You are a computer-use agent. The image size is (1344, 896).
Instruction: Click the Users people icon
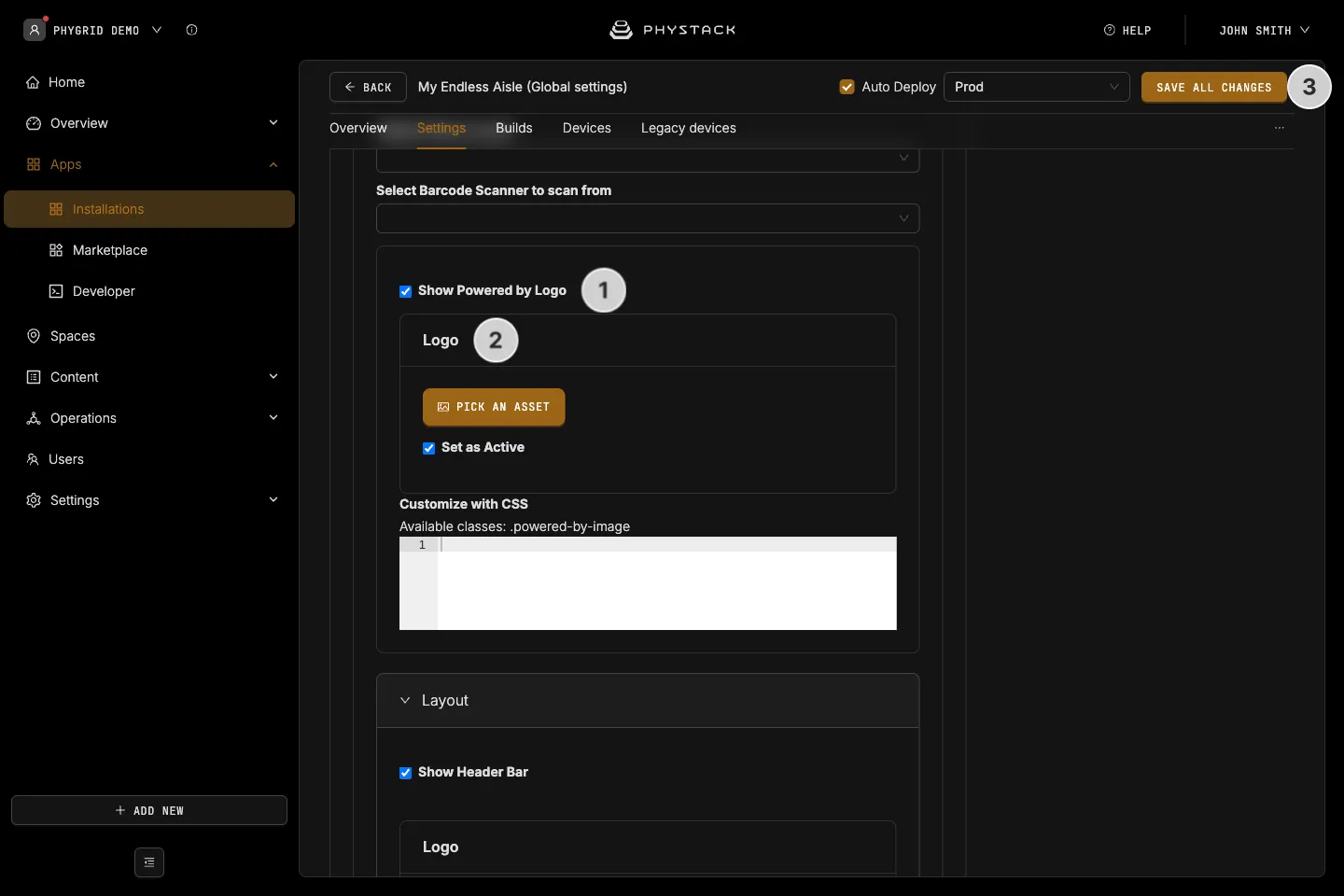coord(33,459)
